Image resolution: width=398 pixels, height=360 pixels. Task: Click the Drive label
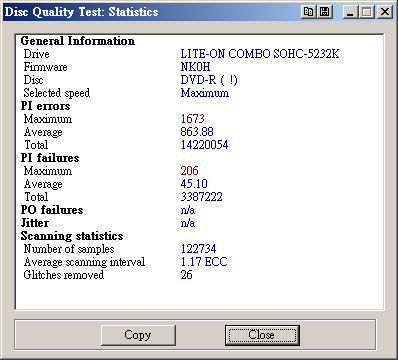click(x=36, y=54)
